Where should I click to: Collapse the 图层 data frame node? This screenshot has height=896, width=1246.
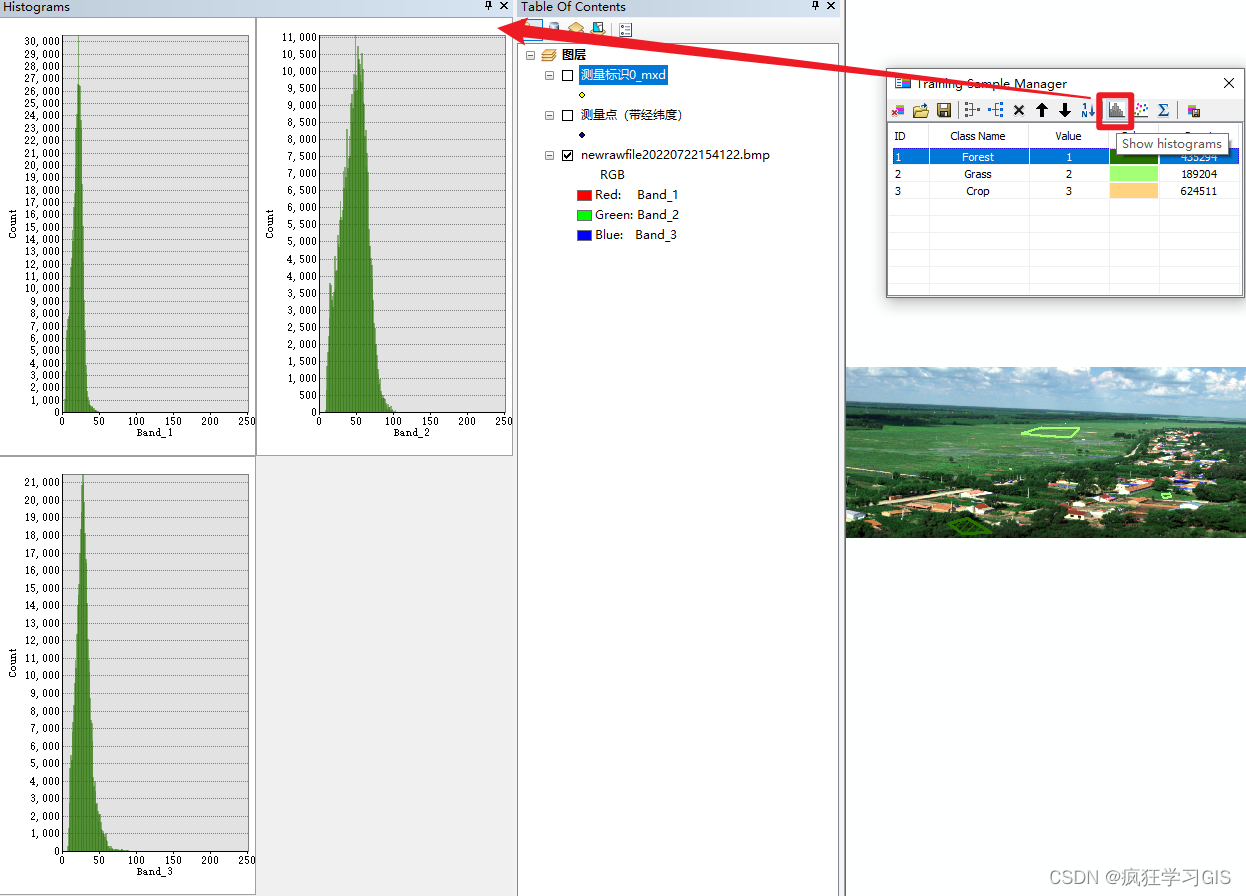530,55
